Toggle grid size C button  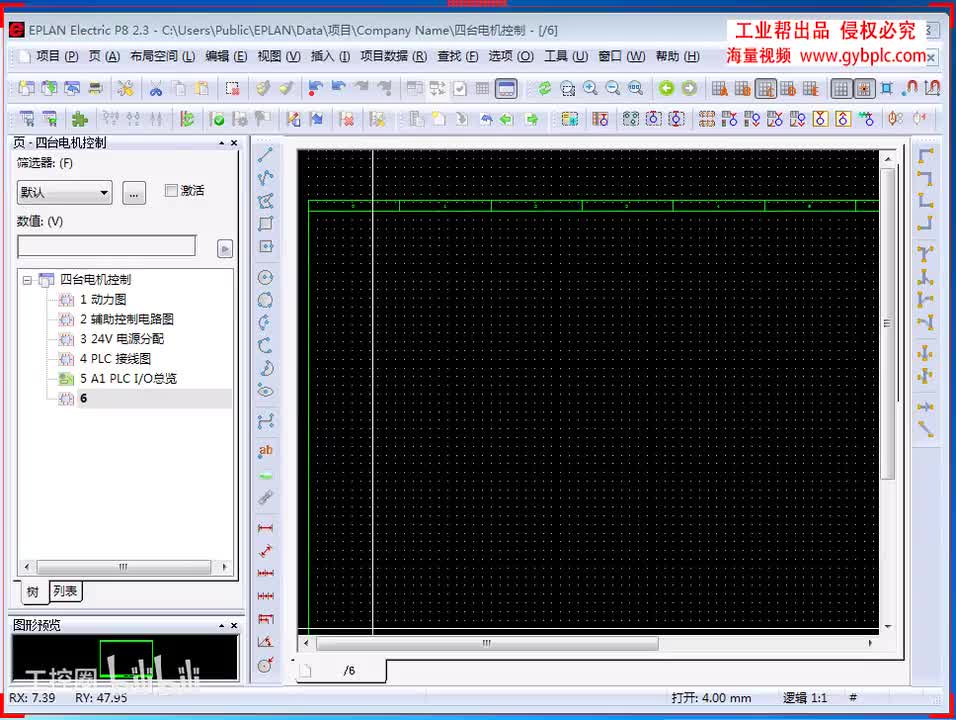click(765, 89)
